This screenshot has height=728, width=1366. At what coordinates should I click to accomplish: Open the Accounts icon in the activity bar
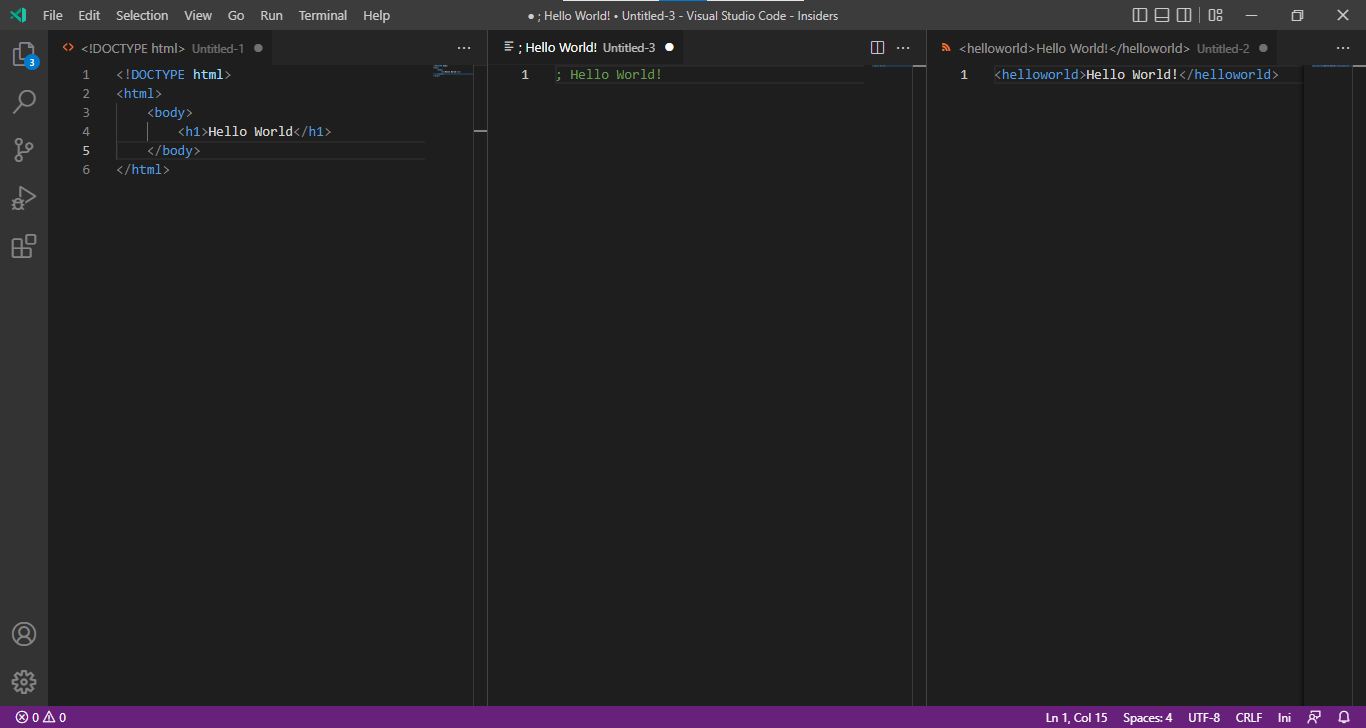tap(24, 633)
